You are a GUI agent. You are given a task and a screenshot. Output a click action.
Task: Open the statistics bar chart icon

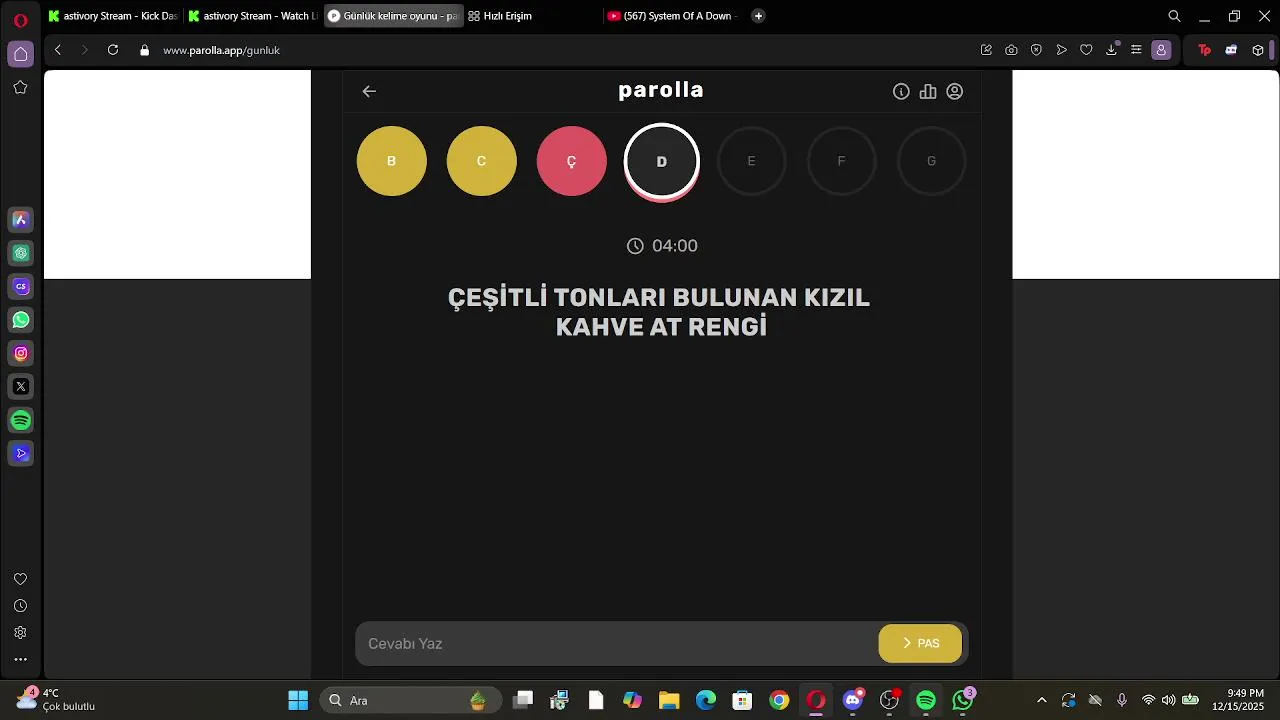928,91
